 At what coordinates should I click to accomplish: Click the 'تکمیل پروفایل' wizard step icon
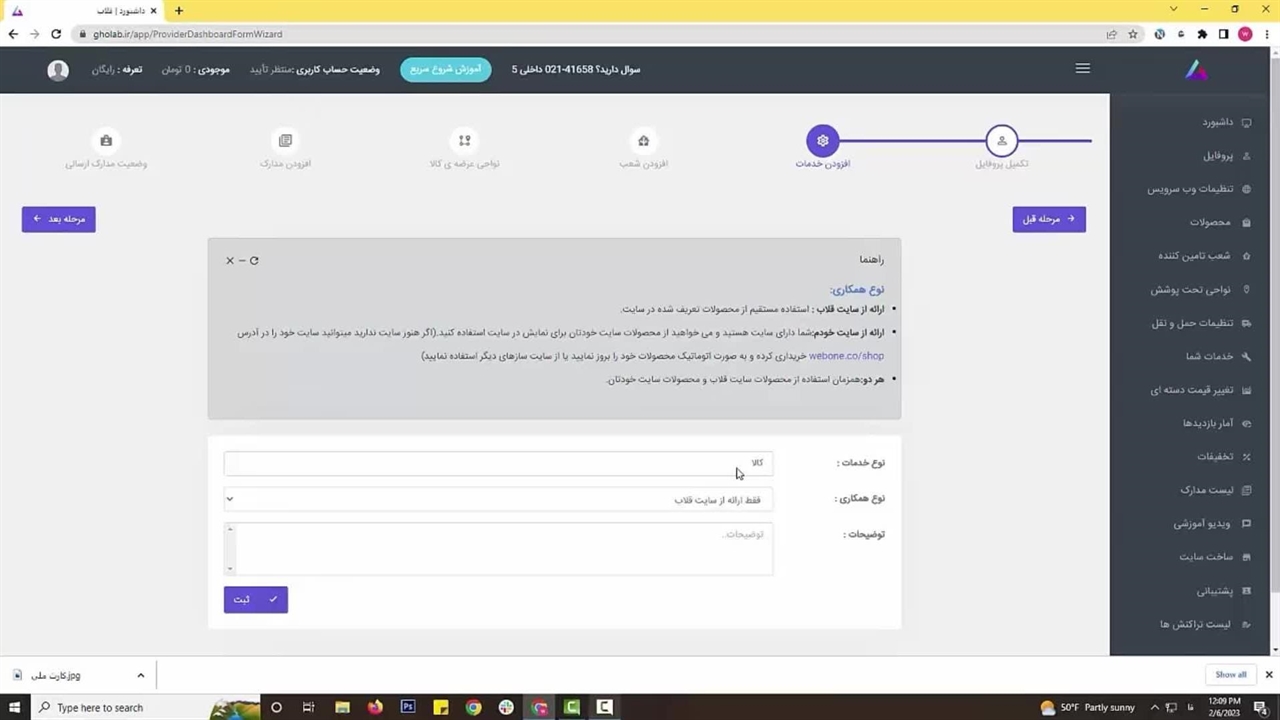tap(1001, 141)
